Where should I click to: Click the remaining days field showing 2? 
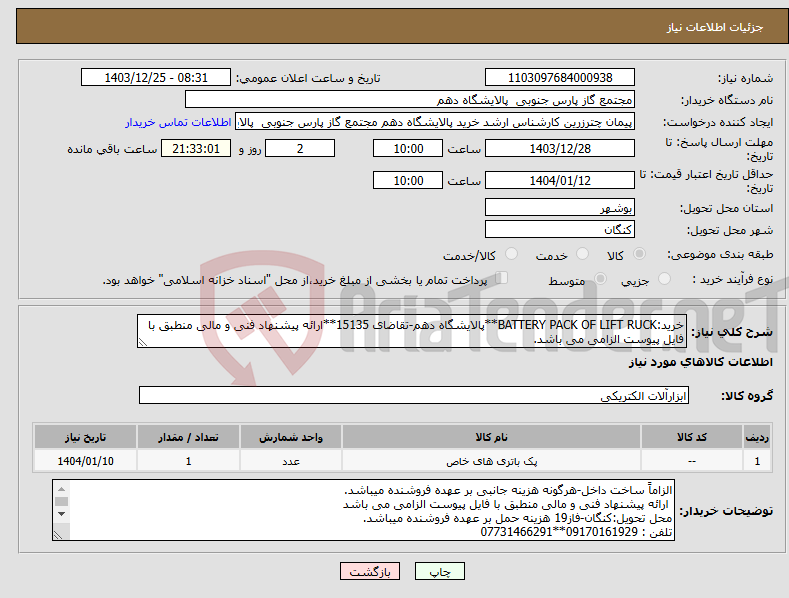pos(300,148)
